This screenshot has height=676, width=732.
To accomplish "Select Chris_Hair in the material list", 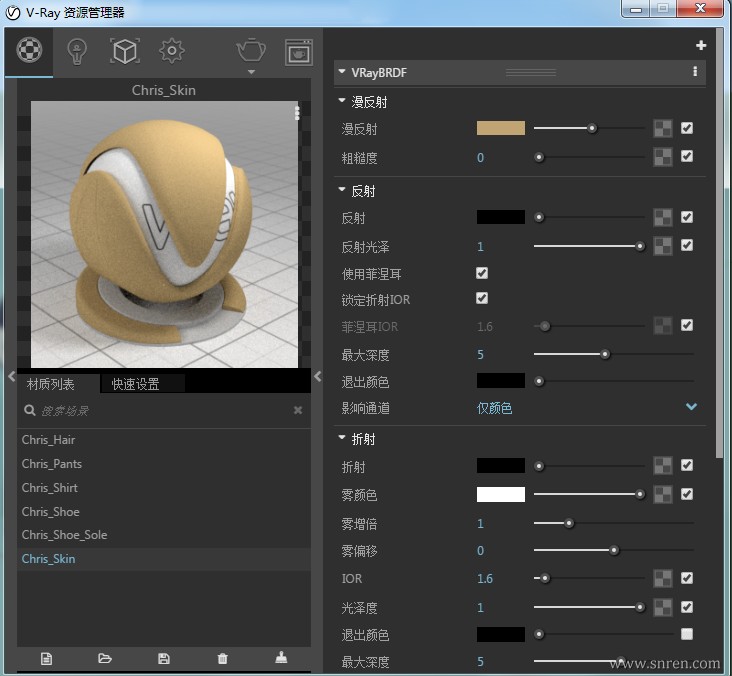I will (x=49, y=440).
